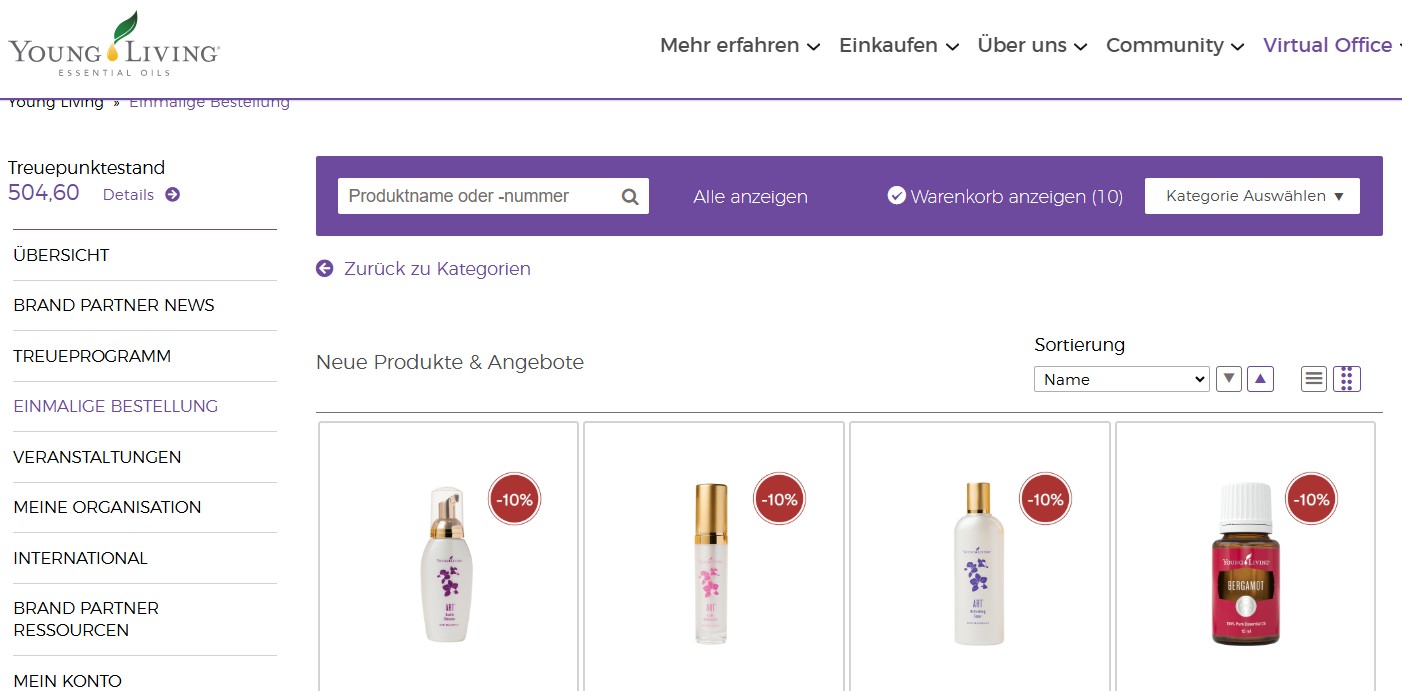Screen dimensions: 1402x691
Task: Click the Treuepunkte Details arrow icon
Action: pos(172,195)
